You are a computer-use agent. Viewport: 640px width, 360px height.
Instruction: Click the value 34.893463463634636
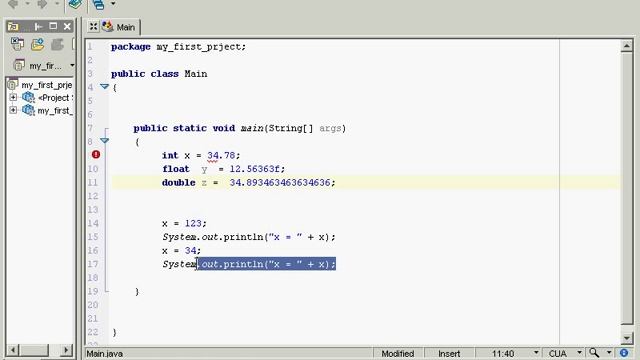[x=280, y=182]
